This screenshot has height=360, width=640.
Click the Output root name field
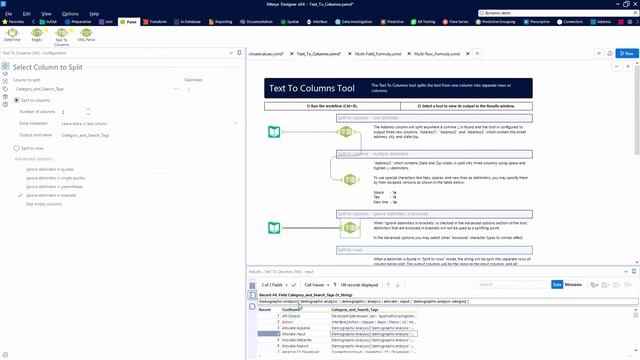coord(149,135)
